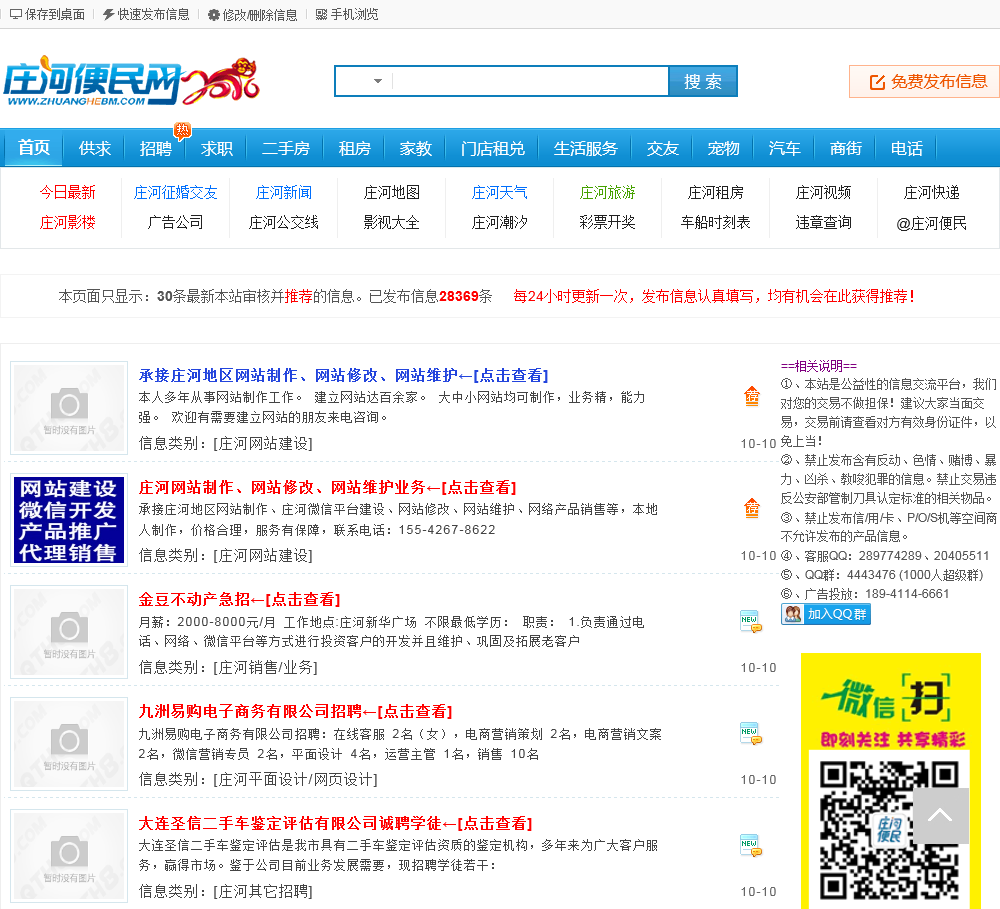This screenshot has width=1000, height=909.
Task: Click the 网站建设微信开发 listing thumbnail
Action: pyautogui.click(x=68, y=520)
